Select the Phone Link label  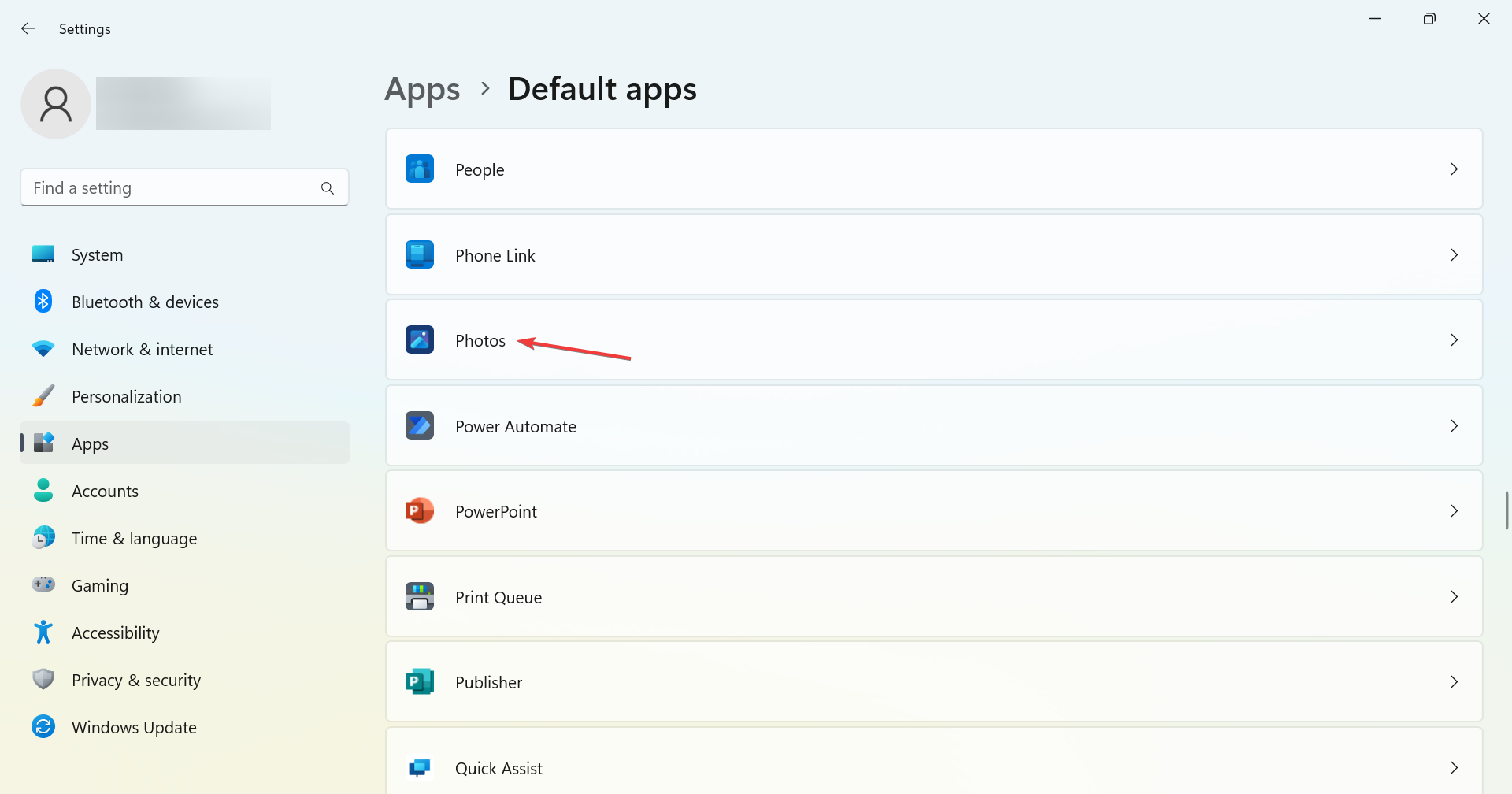[495, 256]
